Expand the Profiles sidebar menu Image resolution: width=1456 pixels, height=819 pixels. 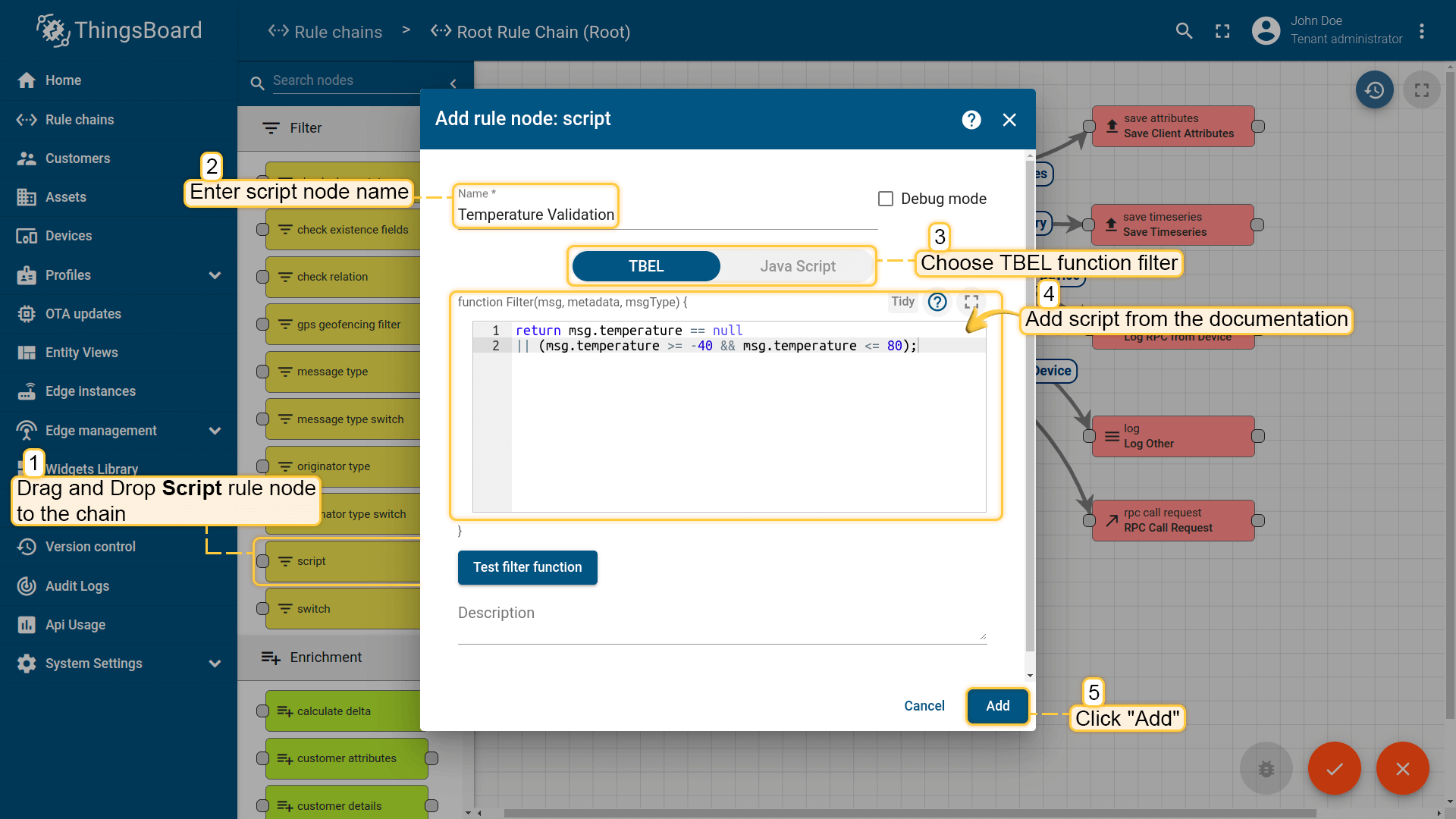pos(215,275)
